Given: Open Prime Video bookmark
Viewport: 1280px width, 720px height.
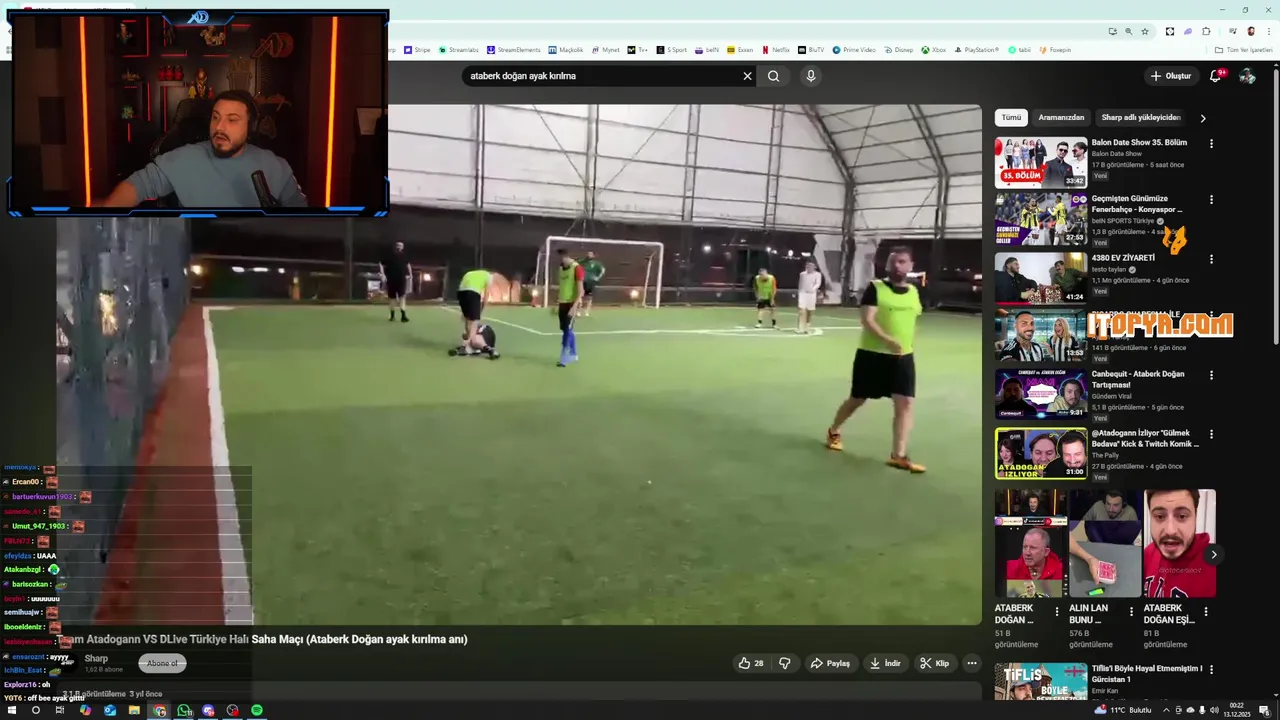Looking at the screenshot, I should tap(853, 50).
